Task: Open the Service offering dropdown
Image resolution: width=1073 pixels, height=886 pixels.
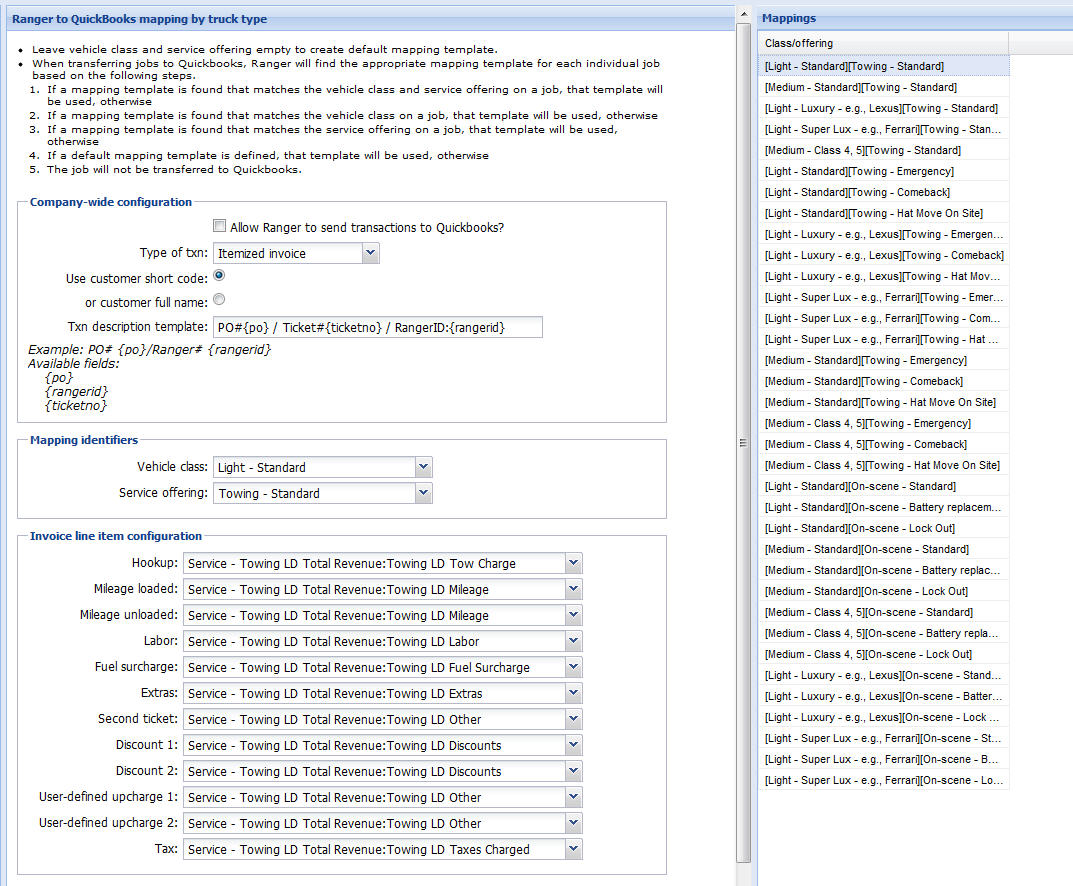Action: coord(423,493)
